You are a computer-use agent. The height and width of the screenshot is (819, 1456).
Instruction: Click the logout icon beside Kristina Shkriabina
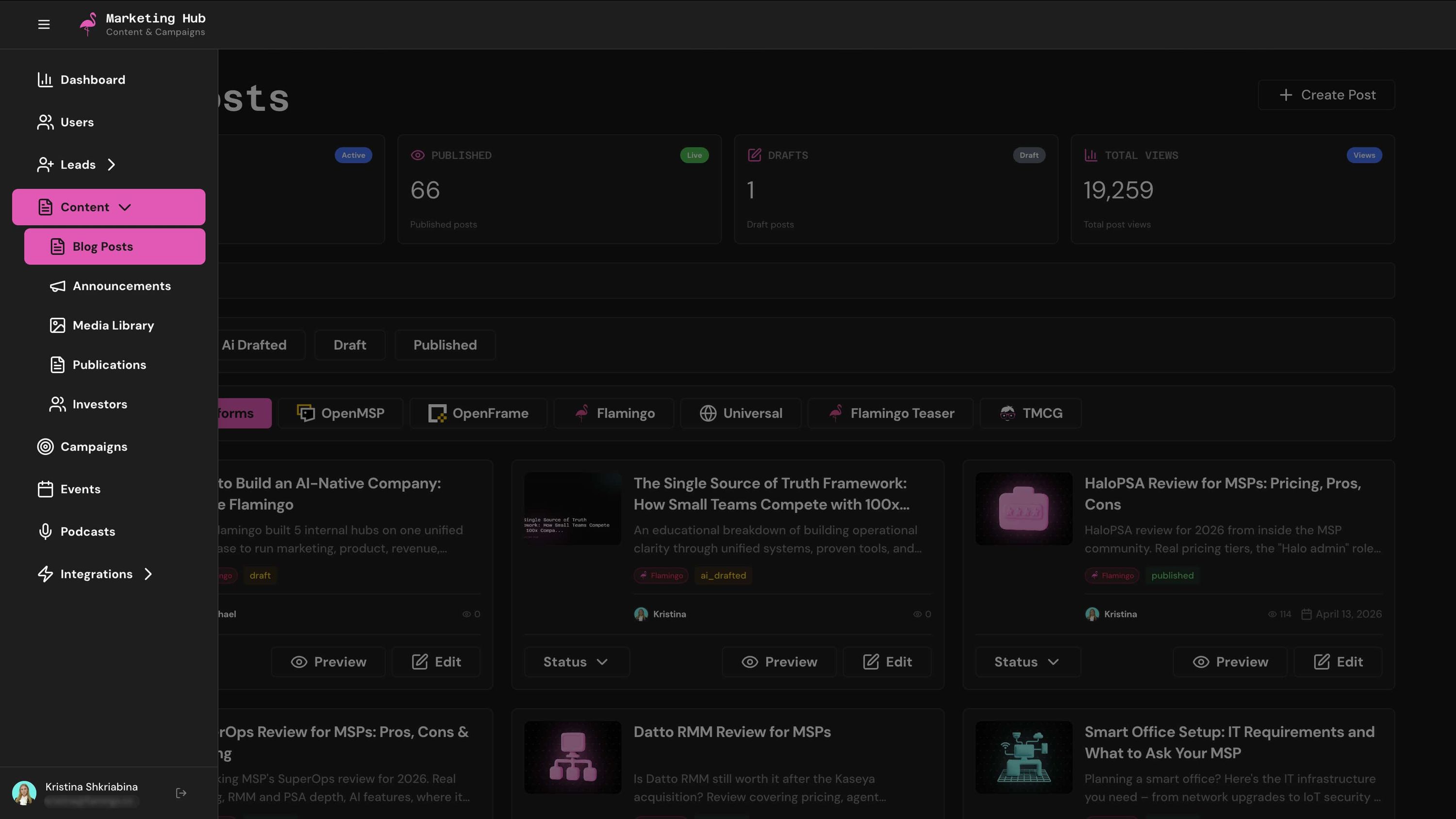(181, 793)
